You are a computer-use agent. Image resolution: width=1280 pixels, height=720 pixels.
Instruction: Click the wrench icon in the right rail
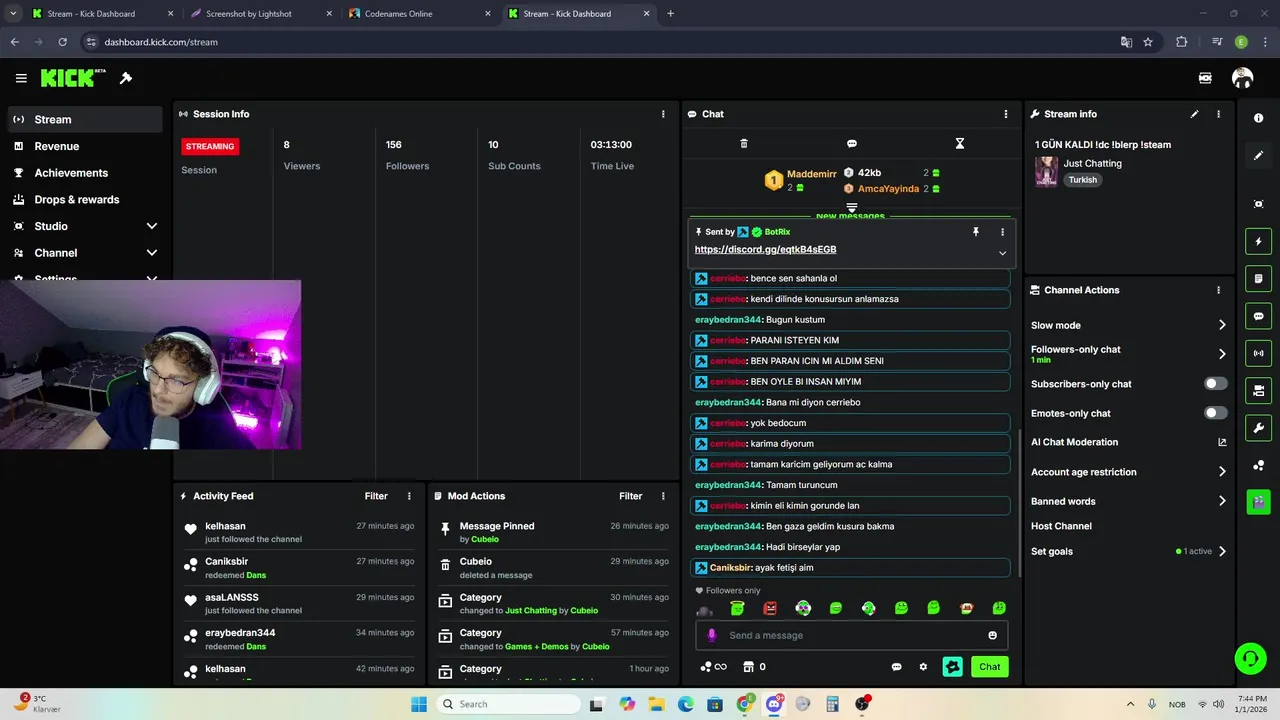point(1258,428)
